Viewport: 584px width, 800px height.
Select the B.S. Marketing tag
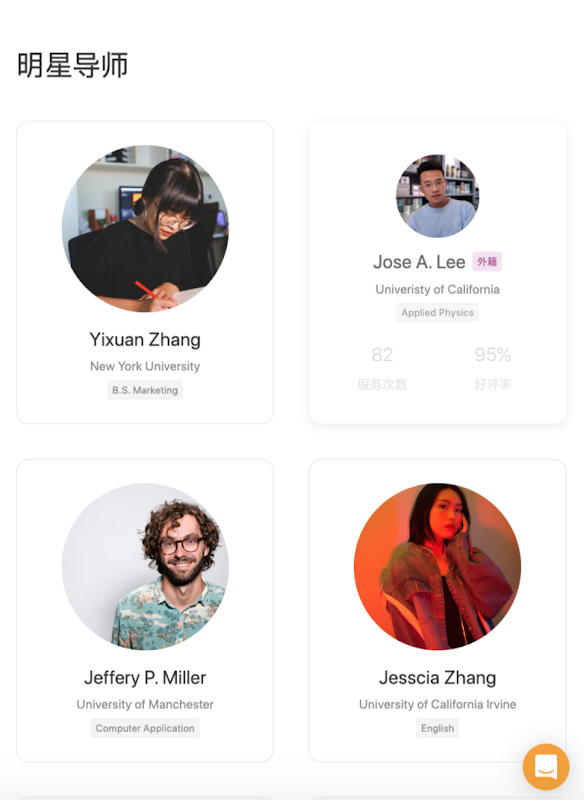145,390
